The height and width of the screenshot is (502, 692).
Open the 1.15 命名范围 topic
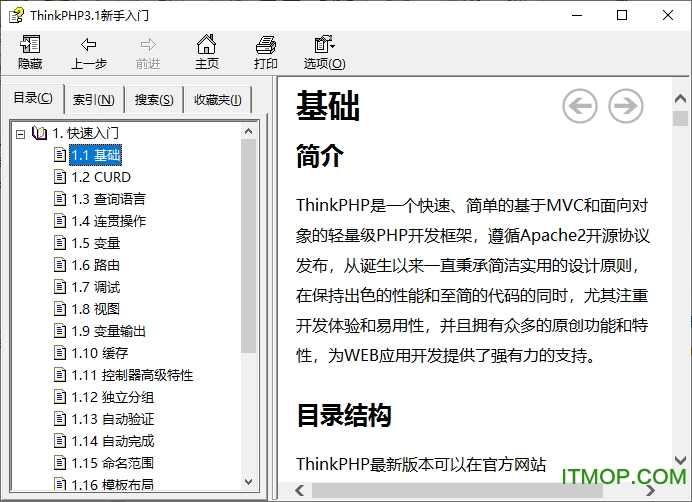tap(113, 463)
